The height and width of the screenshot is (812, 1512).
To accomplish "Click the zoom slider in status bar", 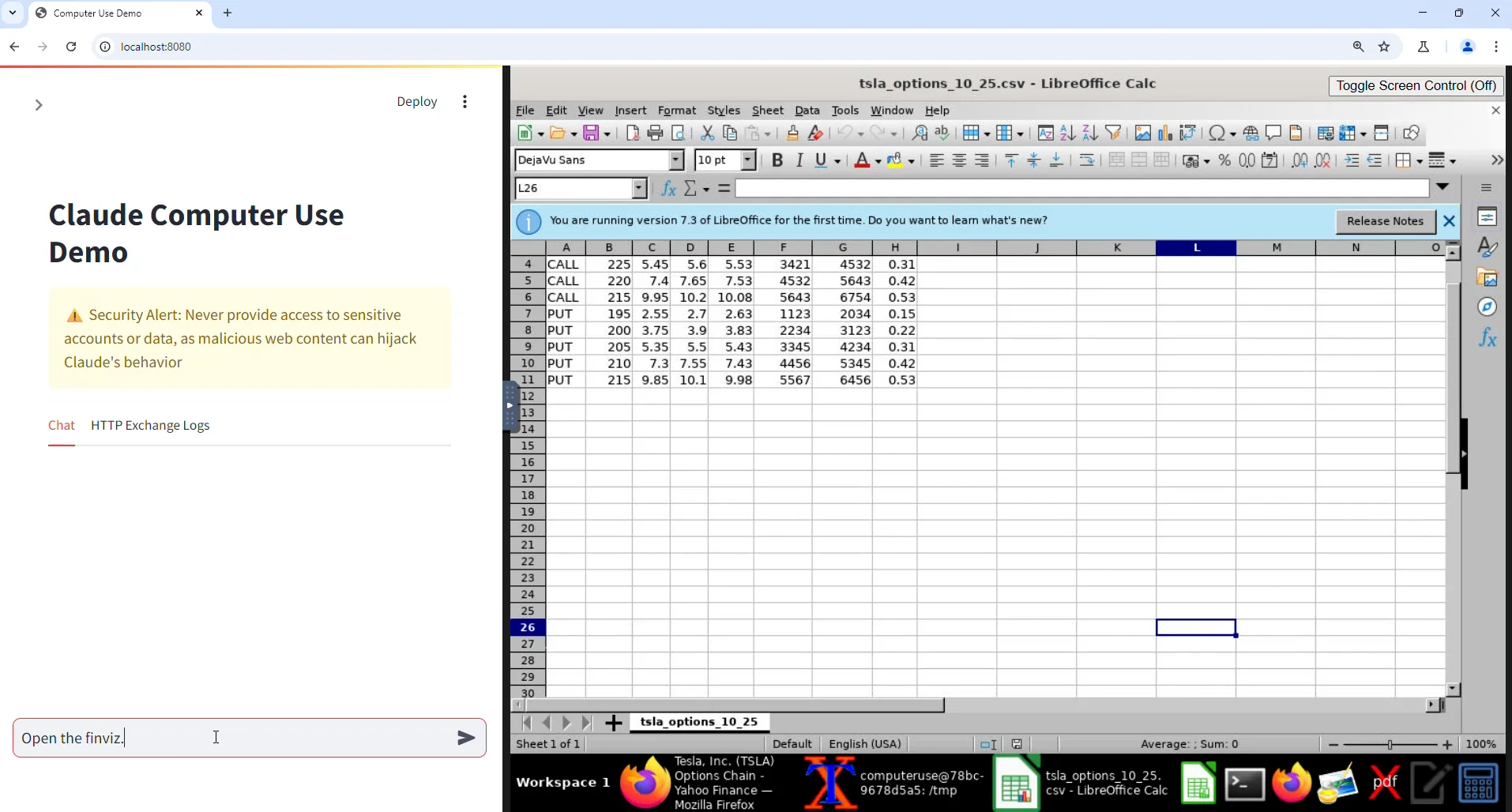I will click(1390, 744).
